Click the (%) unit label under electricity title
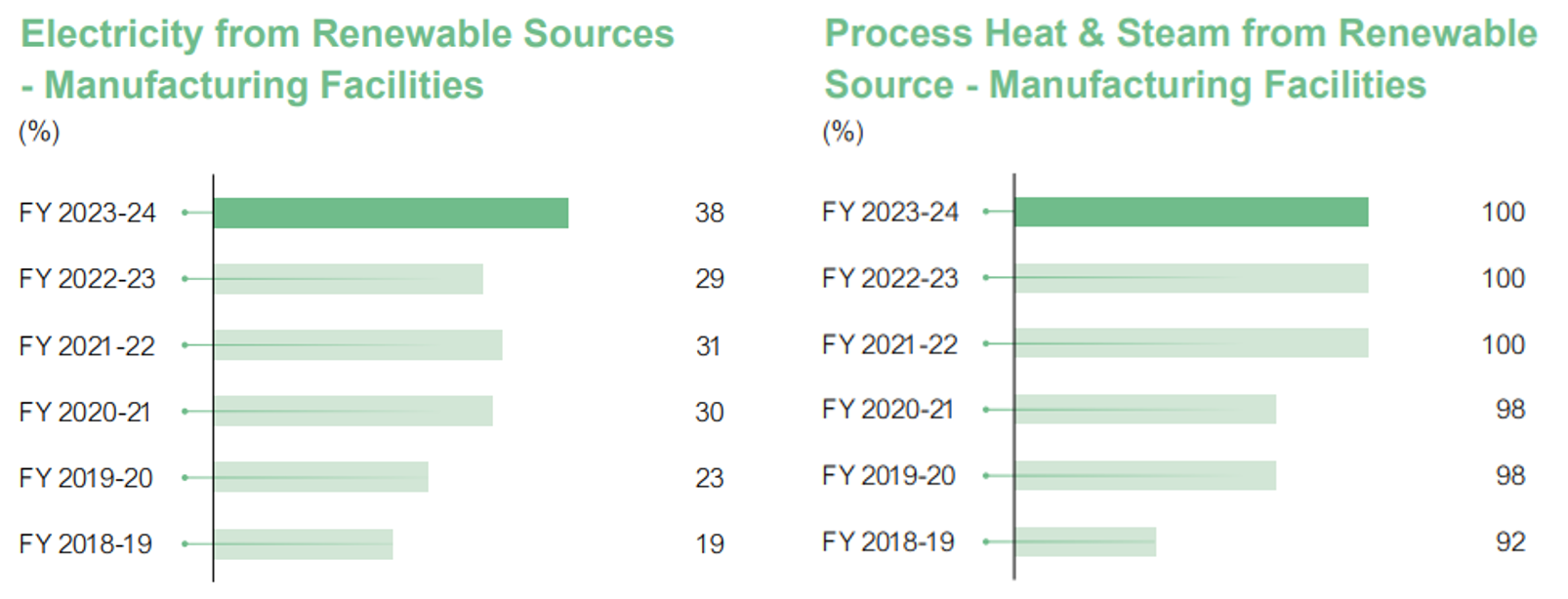 pos(39,132)
